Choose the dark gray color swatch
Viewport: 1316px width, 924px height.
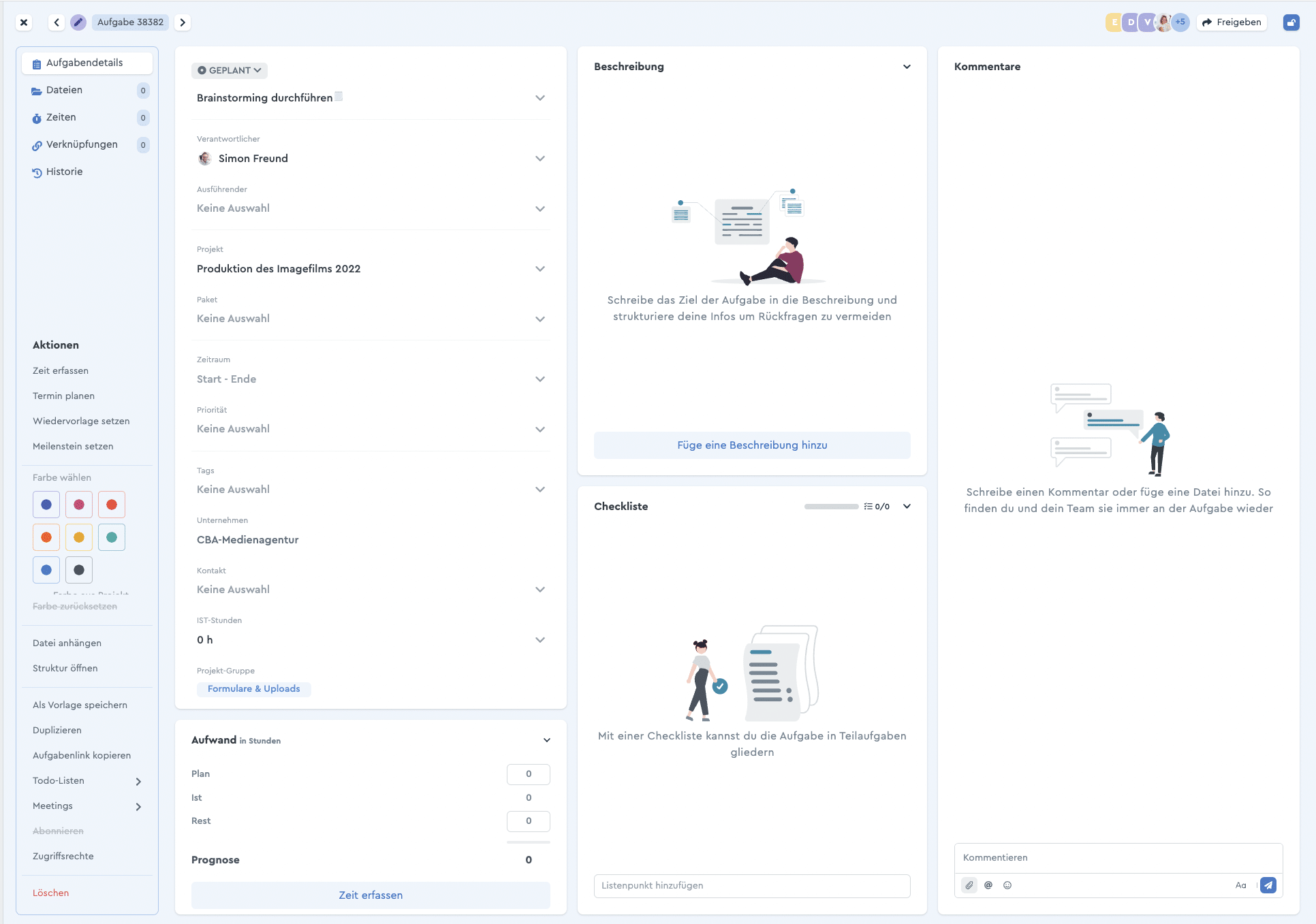tap(79, 570)
